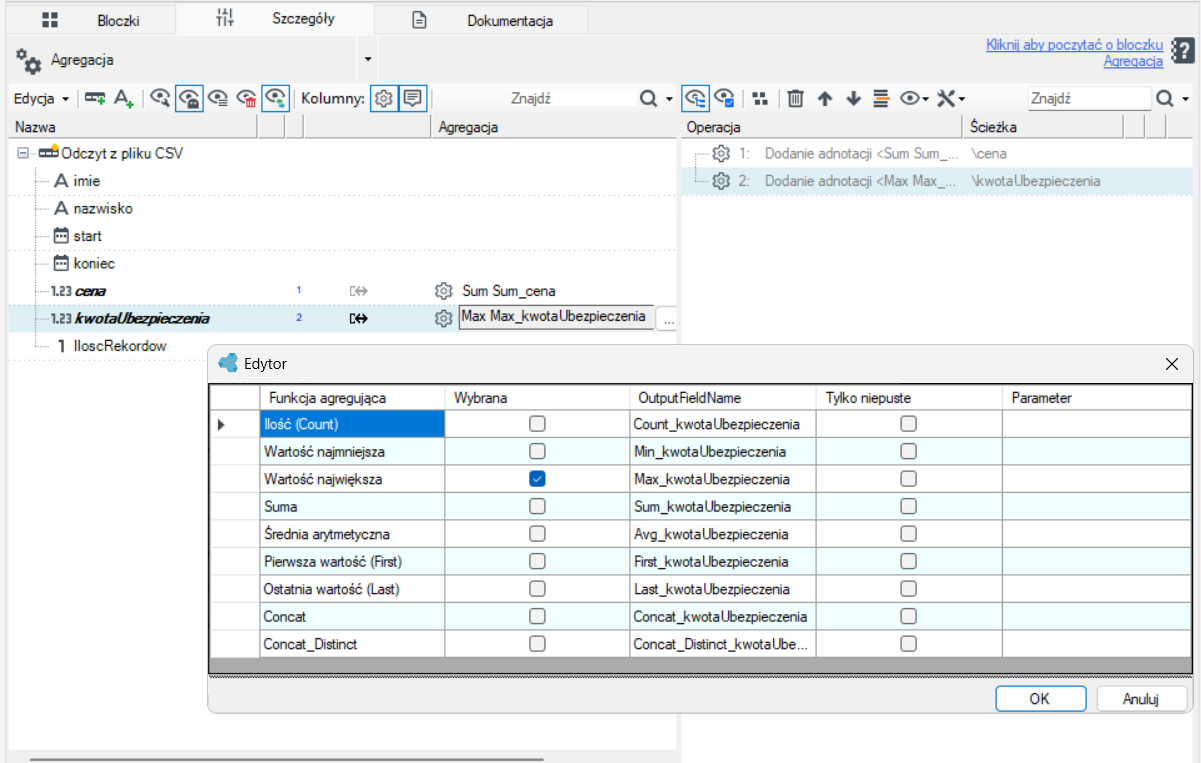Move operation up with the up arrow
This screenshot has height=763, width=1201.
coord(825,99)
